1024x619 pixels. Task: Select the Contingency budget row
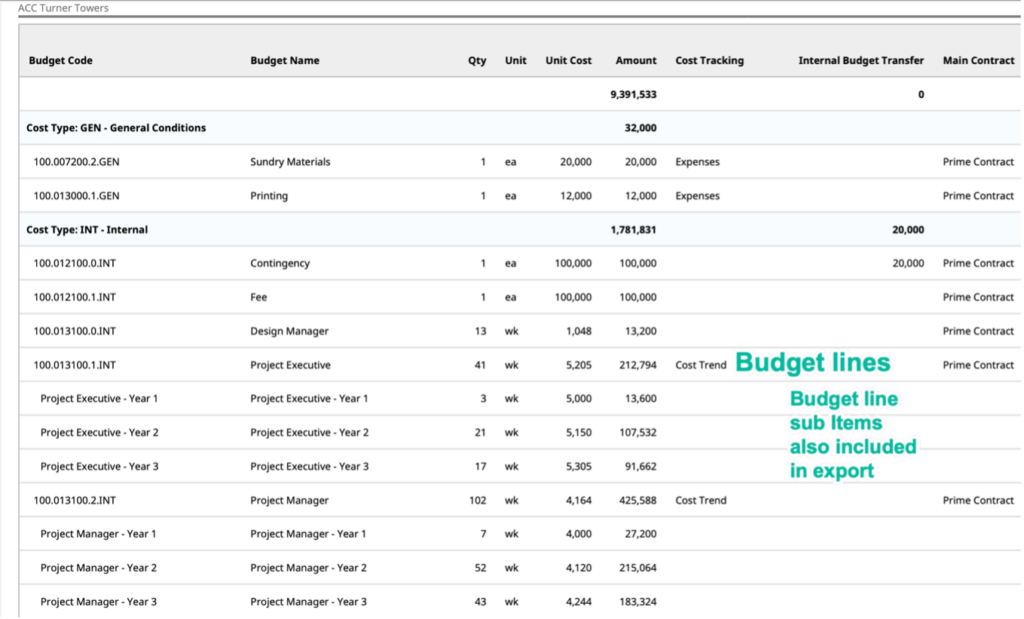(x=520, y=263)
